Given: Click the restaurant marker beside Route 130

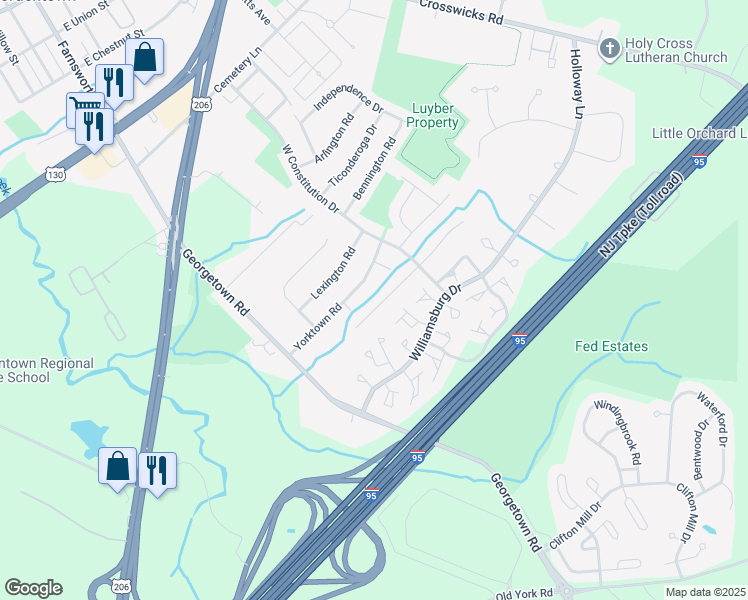Looking at the screenshot, I should [x=94, y=127].
